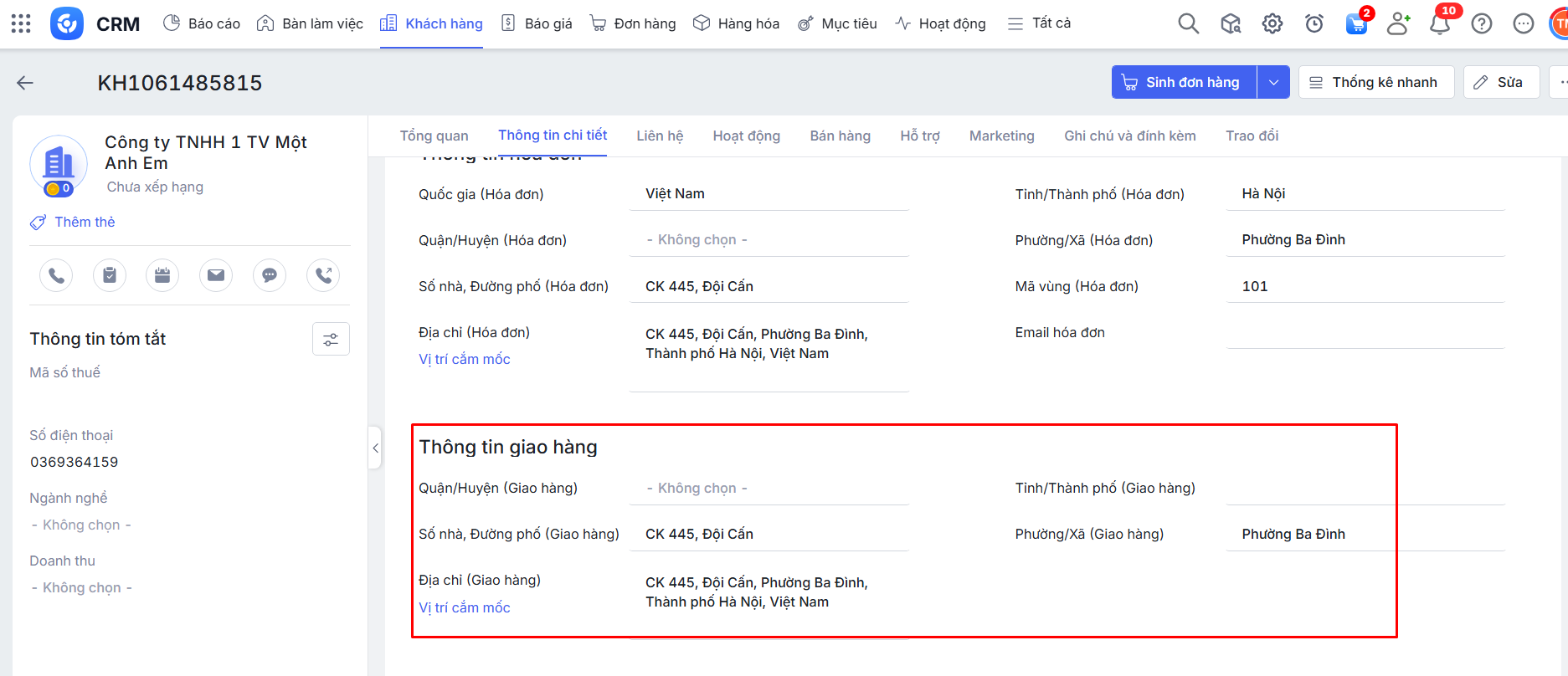The width and height of the screenshot is (1568, 676).
Task: Click the add user icon in top bar
Action: pyautogui.click(x=1398, y=23)
